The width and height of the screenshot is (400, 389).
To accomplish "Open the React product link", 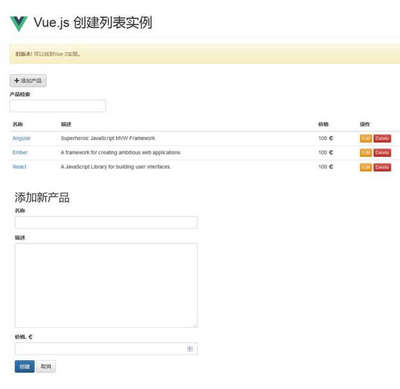I will tap(19, 167).
